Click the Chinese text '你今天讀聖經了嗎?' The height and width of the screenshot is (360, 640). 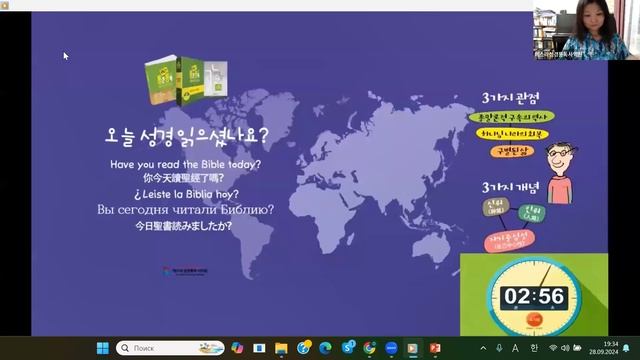click(x=184, y=178)
